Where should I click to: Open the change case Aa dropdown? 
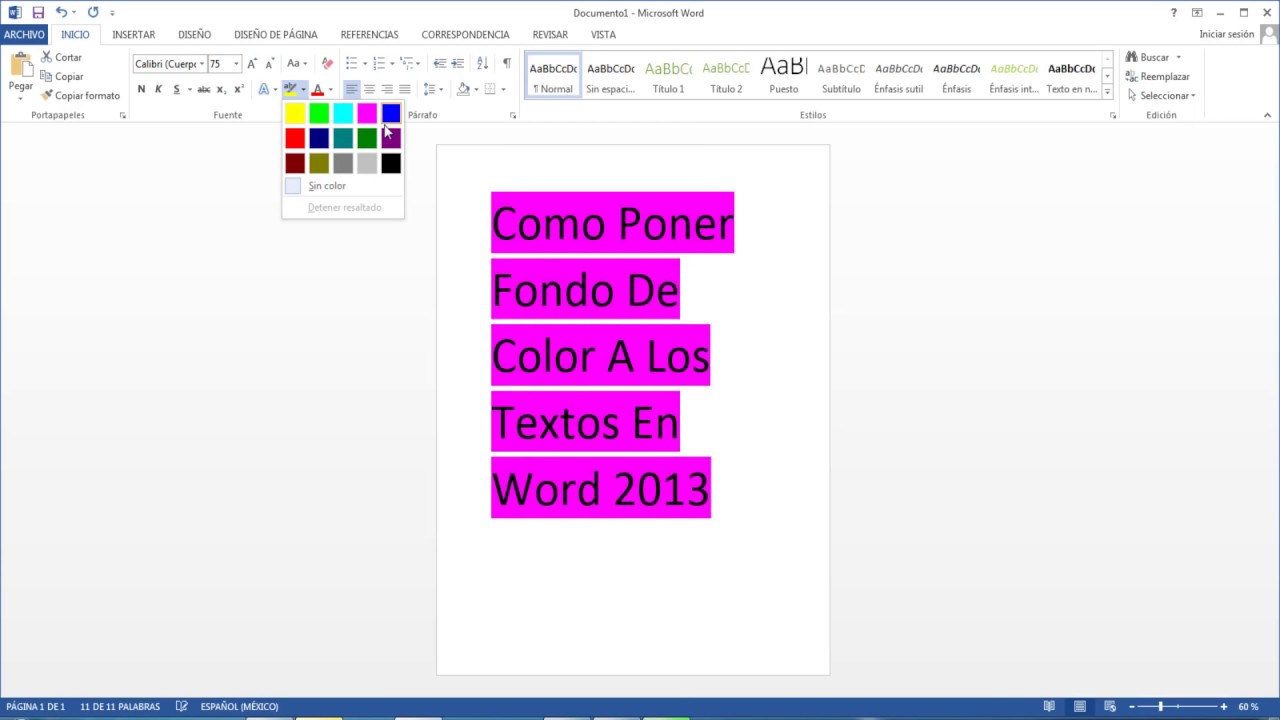(x=296, y=64)
